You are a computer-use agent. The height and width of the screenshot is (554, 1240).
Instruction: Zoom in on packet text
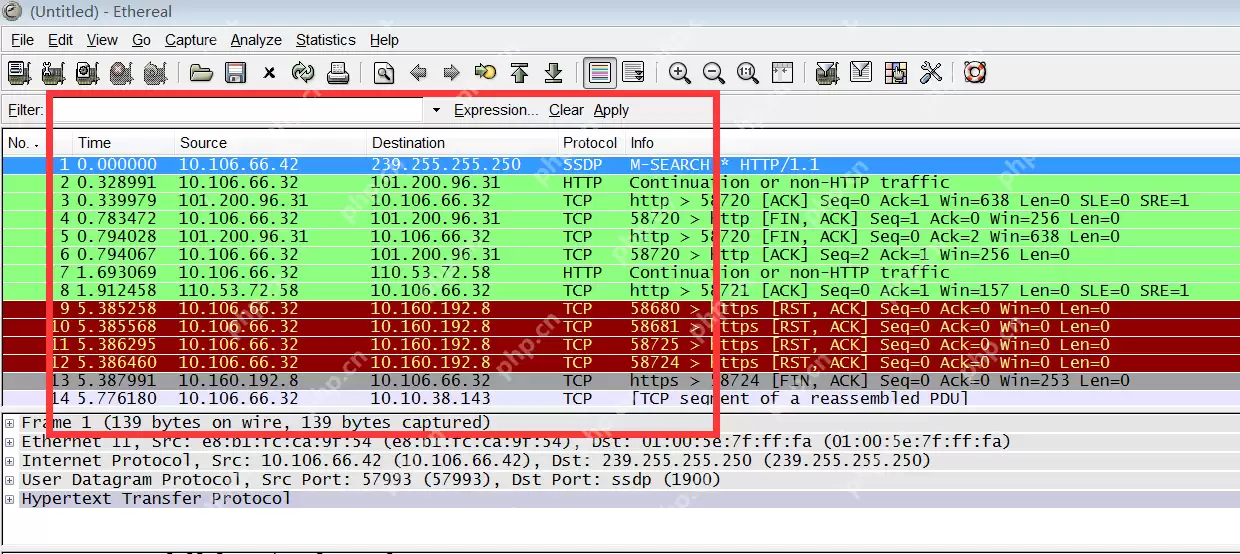pyautogui.click(x=680, y=73)
